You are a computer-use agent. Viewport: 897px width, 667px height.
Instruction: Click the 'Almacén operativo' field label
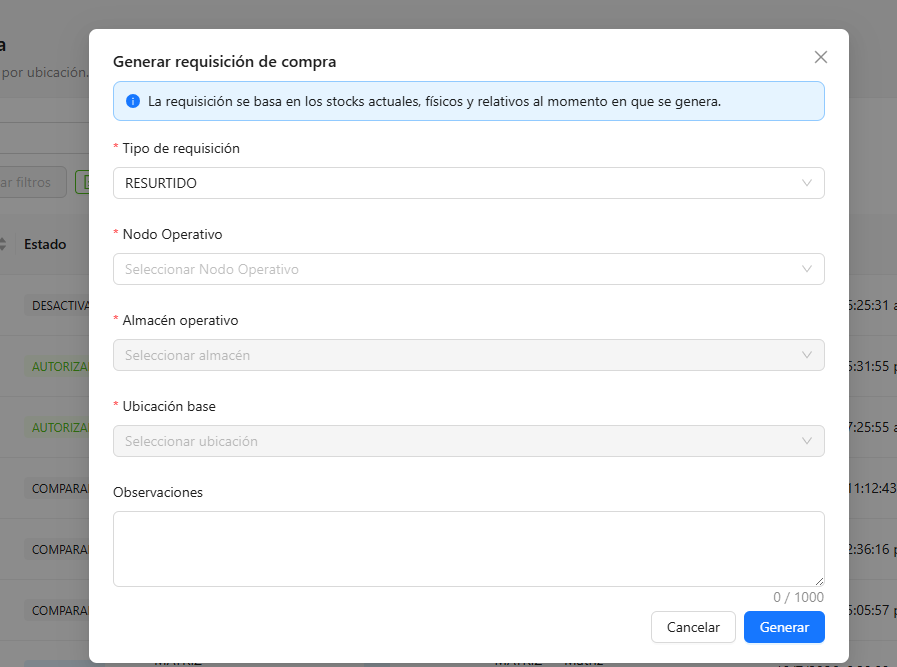click(x=180, y=320)
